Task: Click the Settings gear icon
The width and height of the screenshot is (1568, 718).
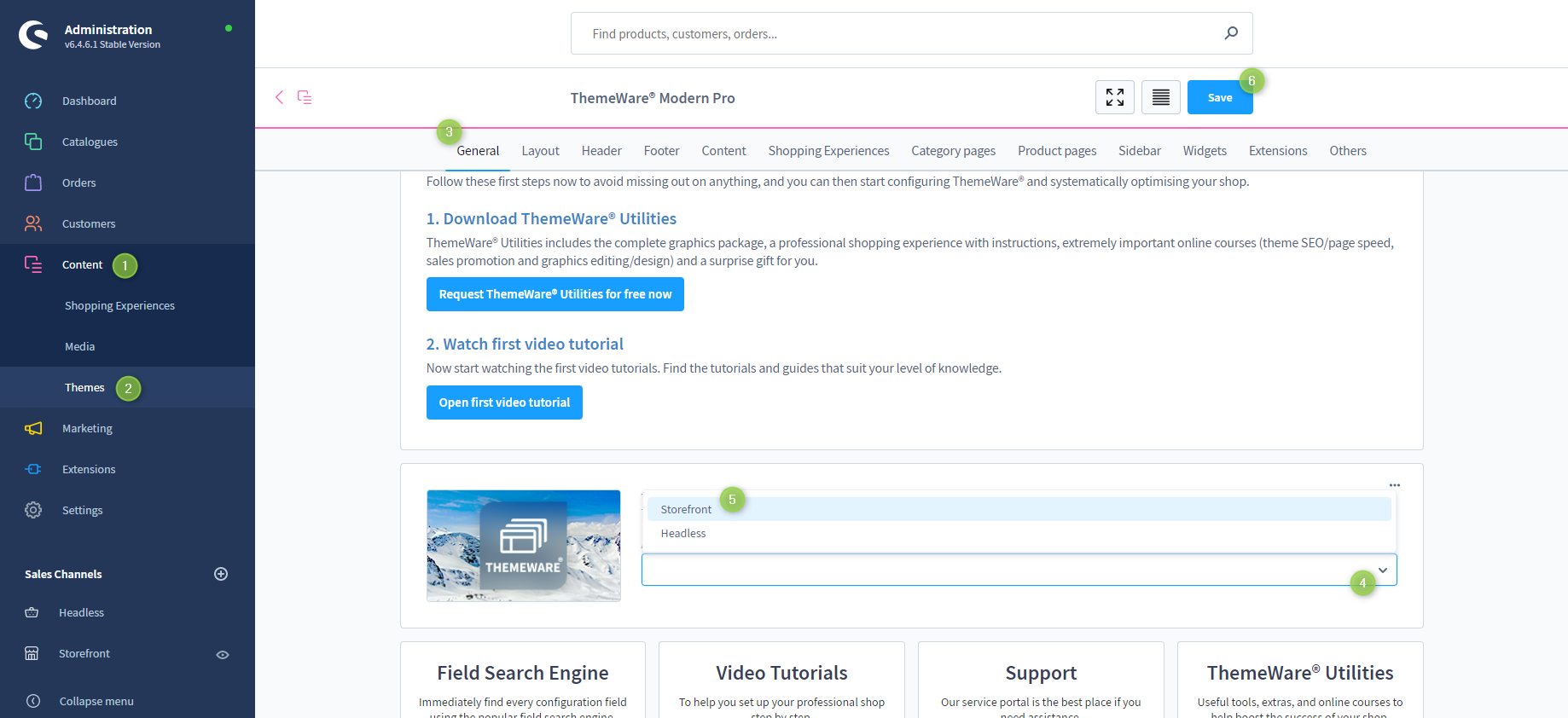Action: (33, 510)
